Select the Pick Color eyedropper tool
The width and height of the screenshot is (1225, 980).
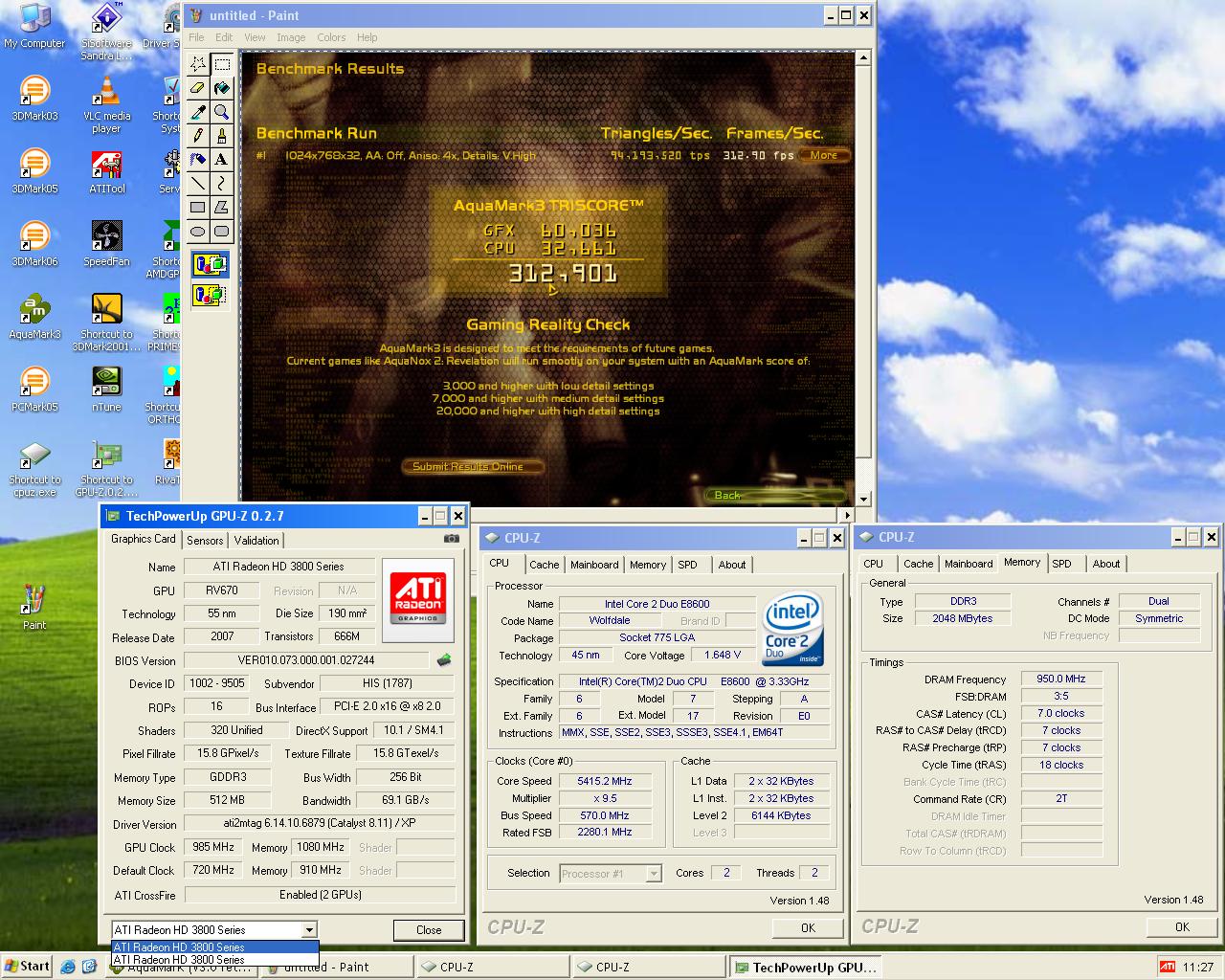(198, 112)
